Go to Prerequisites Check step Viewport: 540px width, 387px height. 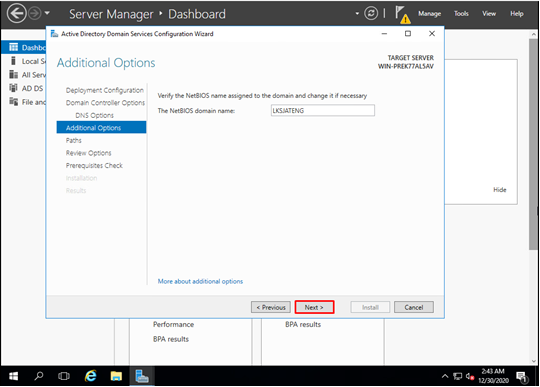coord(94,166)
